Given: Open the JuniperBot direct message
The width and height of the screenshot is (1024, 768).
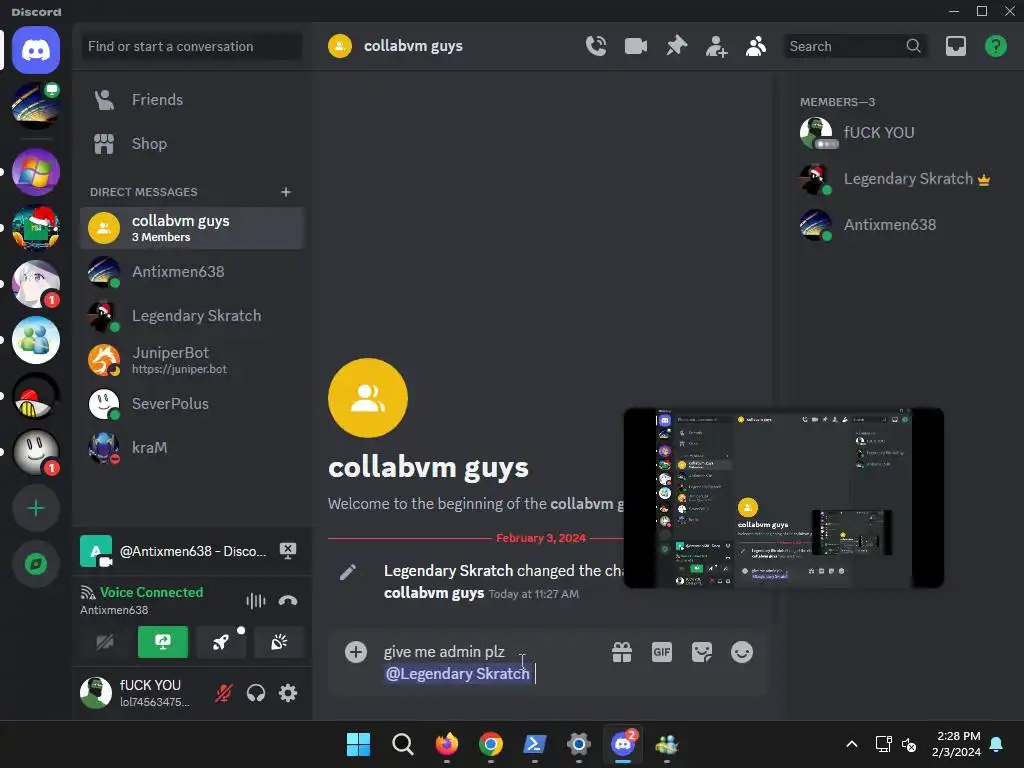Looking at the screenshot, I should click(192, 360).
